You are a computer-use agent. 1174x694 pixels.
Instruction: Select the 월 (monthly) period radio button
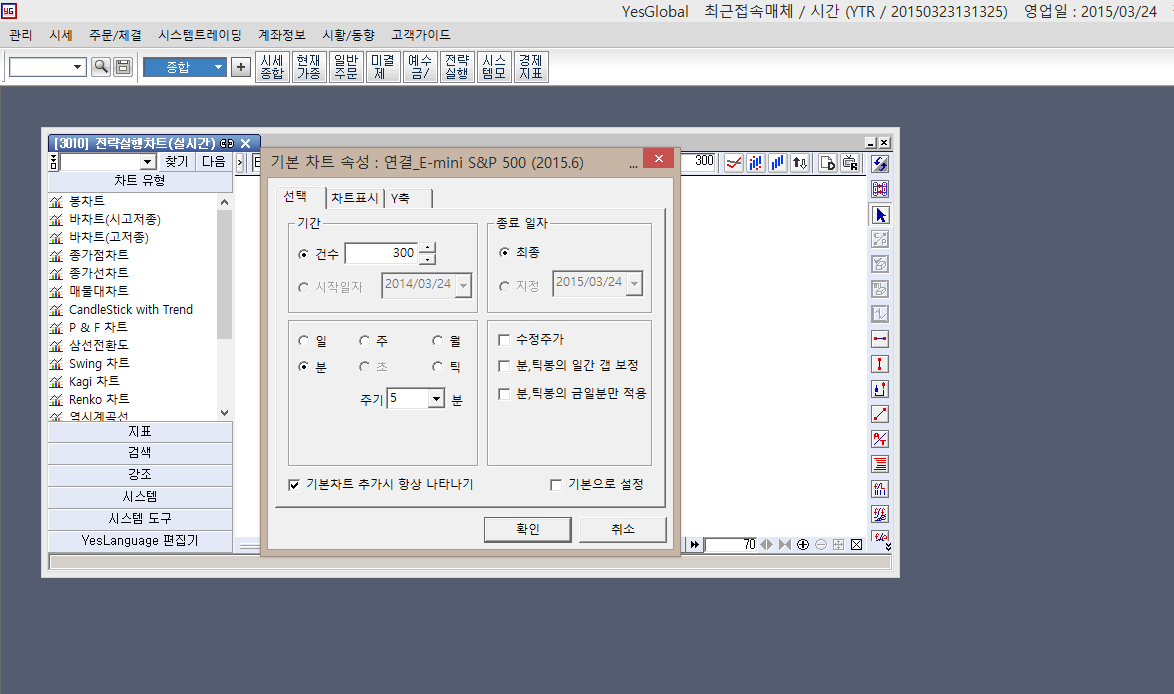click(437, 341)
